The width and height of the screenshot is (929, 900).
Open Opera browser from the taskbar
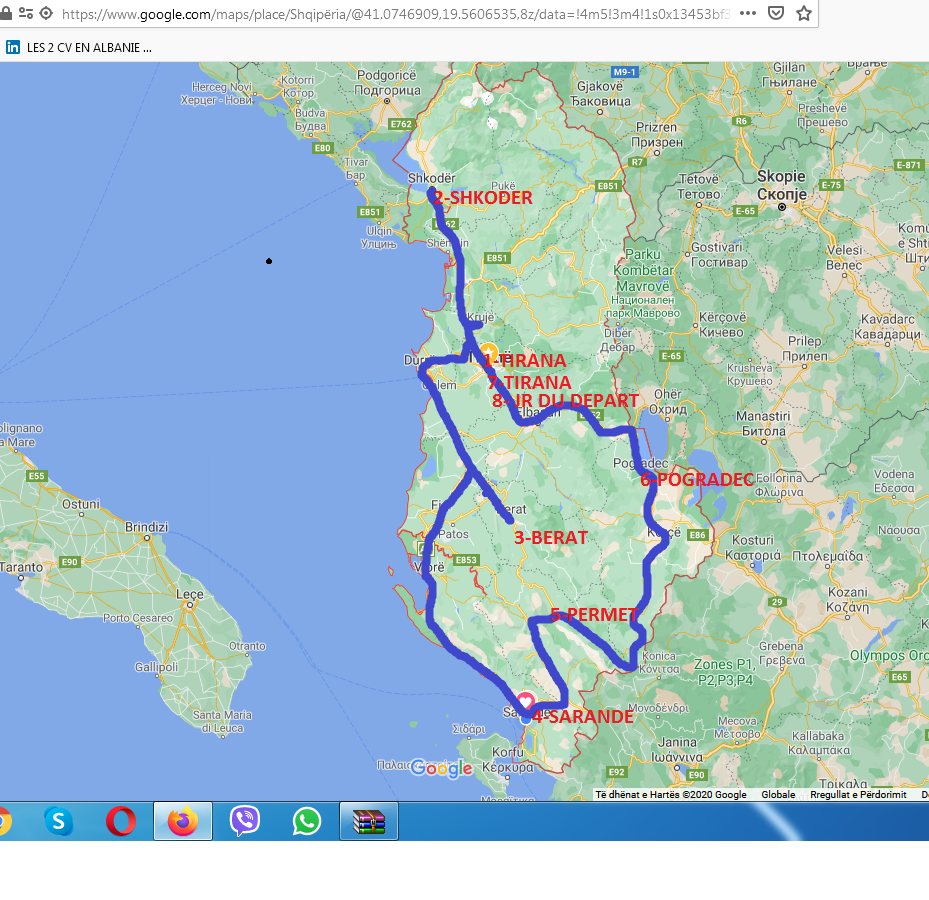tap(121, 821)
